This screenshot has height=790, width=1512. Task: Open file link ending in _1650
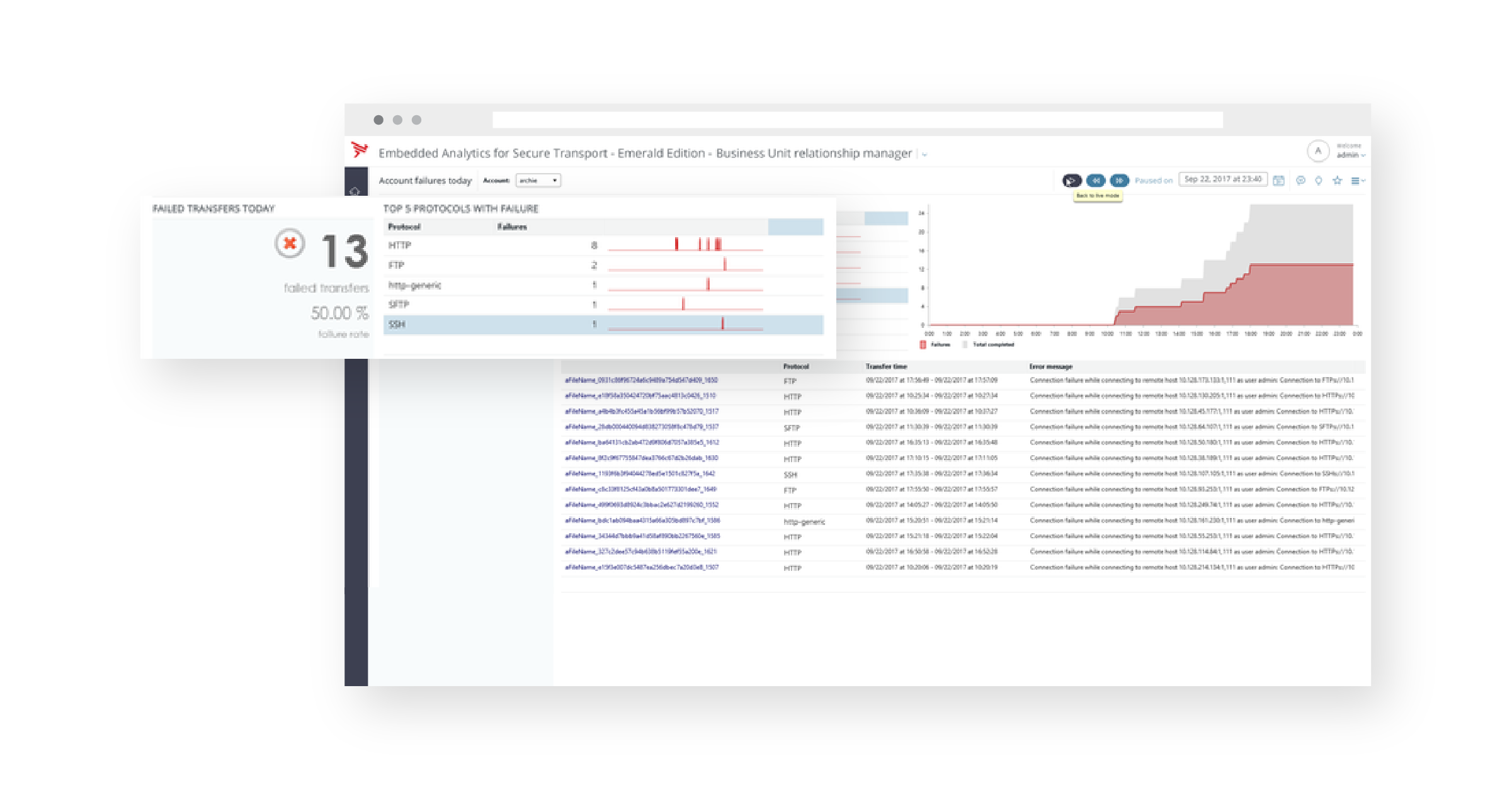coord(641,380)
